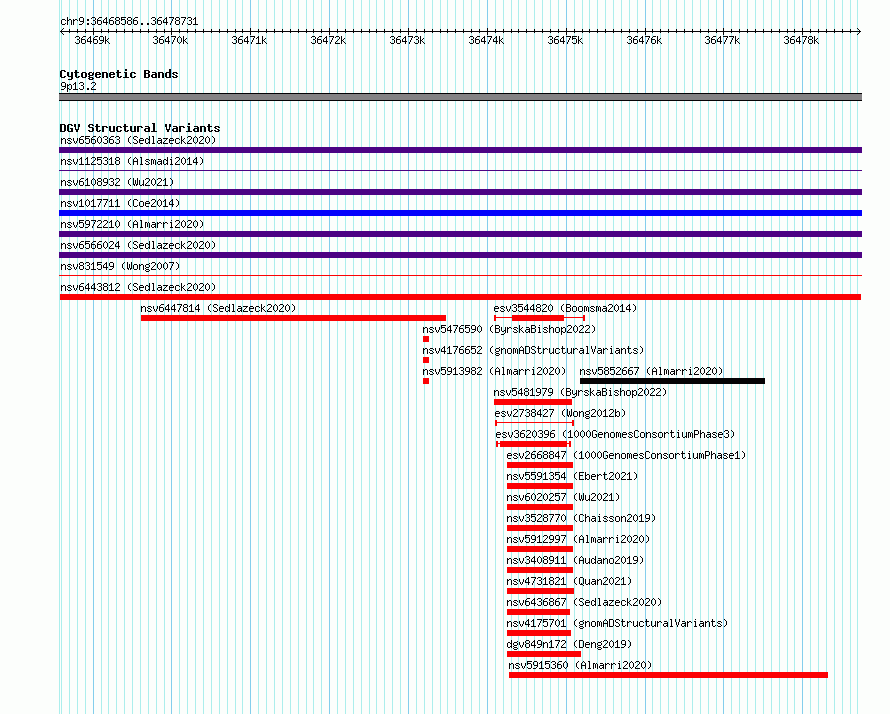Click the 36474k ruler position

pos(486,40)
